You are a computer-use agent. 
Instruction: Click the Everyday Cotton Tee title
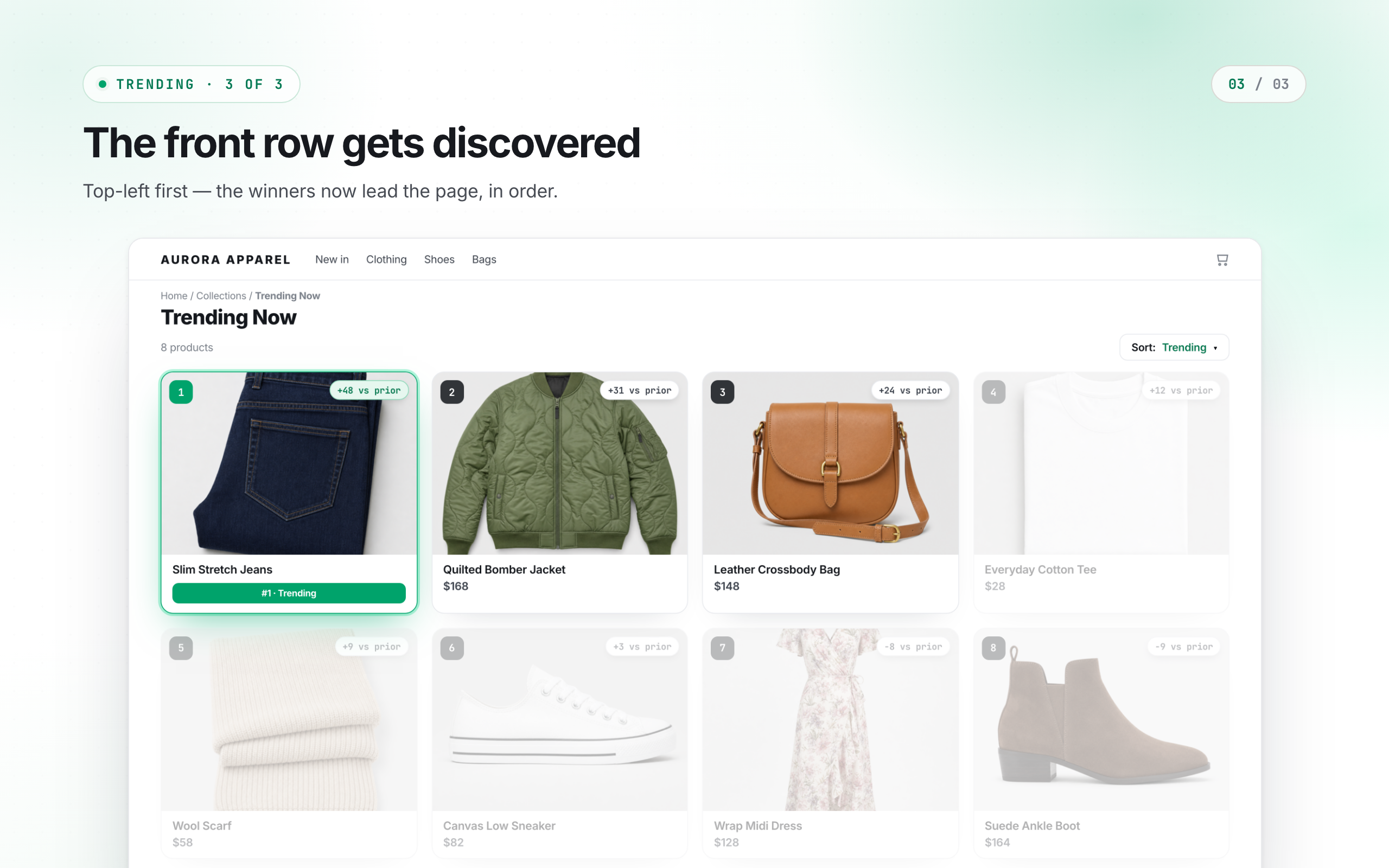point(1040,570)
